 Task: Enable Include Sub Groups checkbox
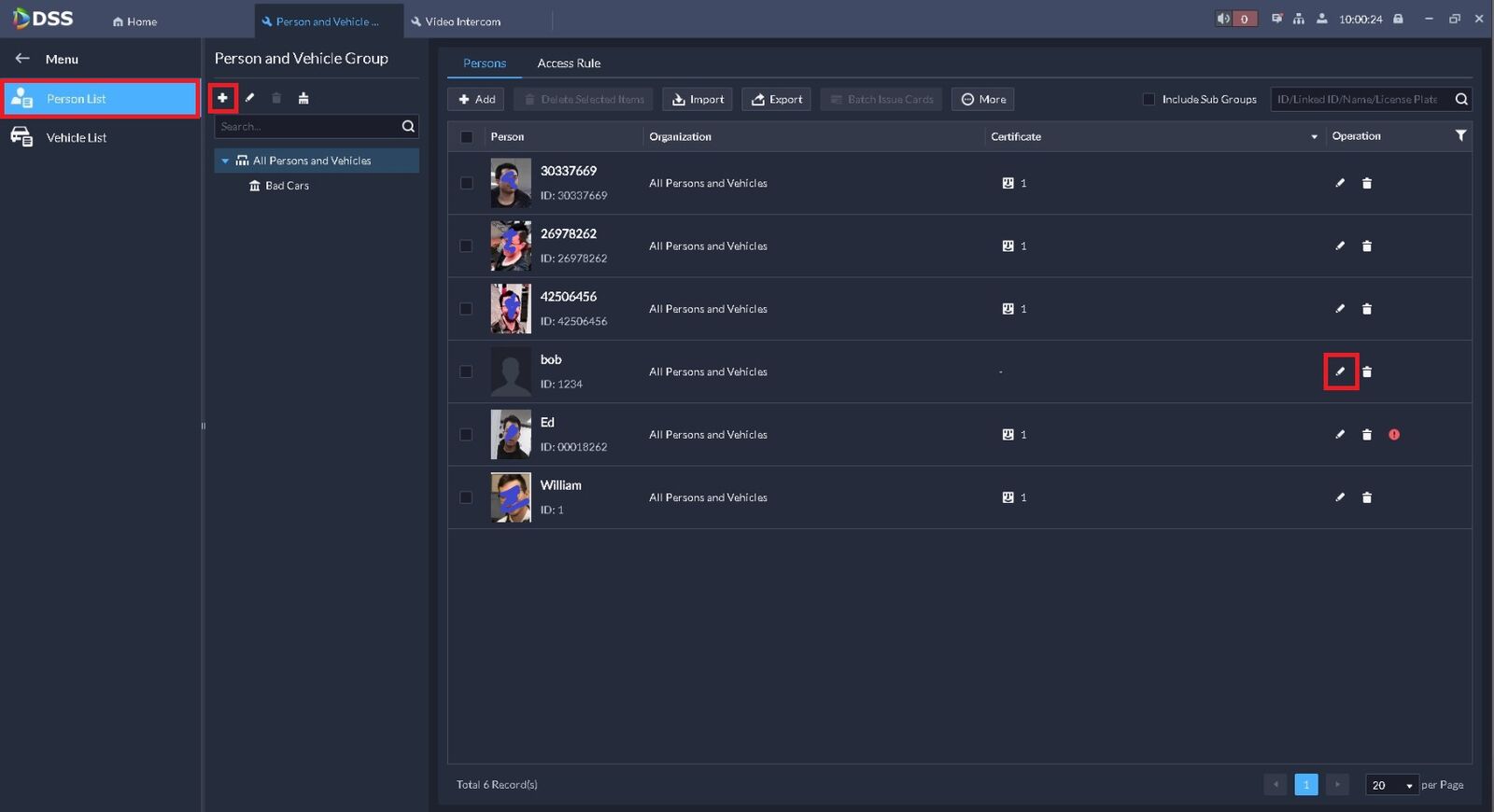(1149, 99)
